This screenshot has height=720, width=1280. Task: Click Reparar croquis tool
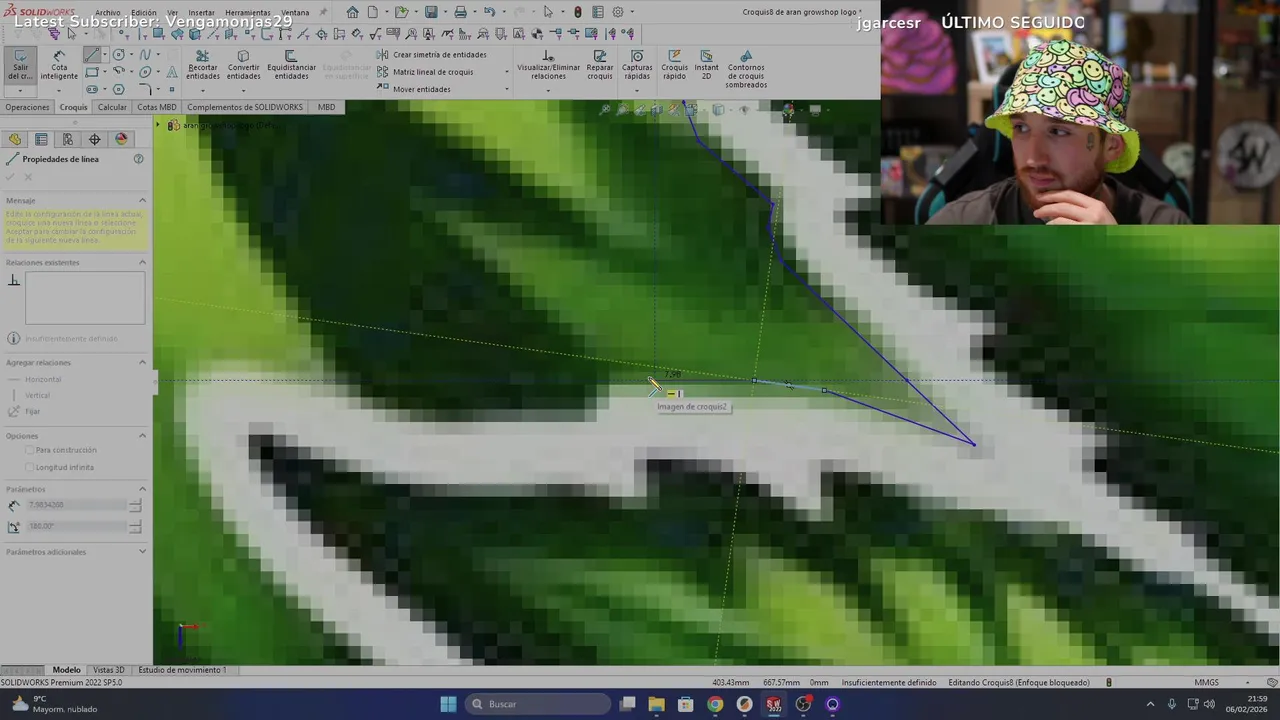pyautogui.click(x=600, y=66)
